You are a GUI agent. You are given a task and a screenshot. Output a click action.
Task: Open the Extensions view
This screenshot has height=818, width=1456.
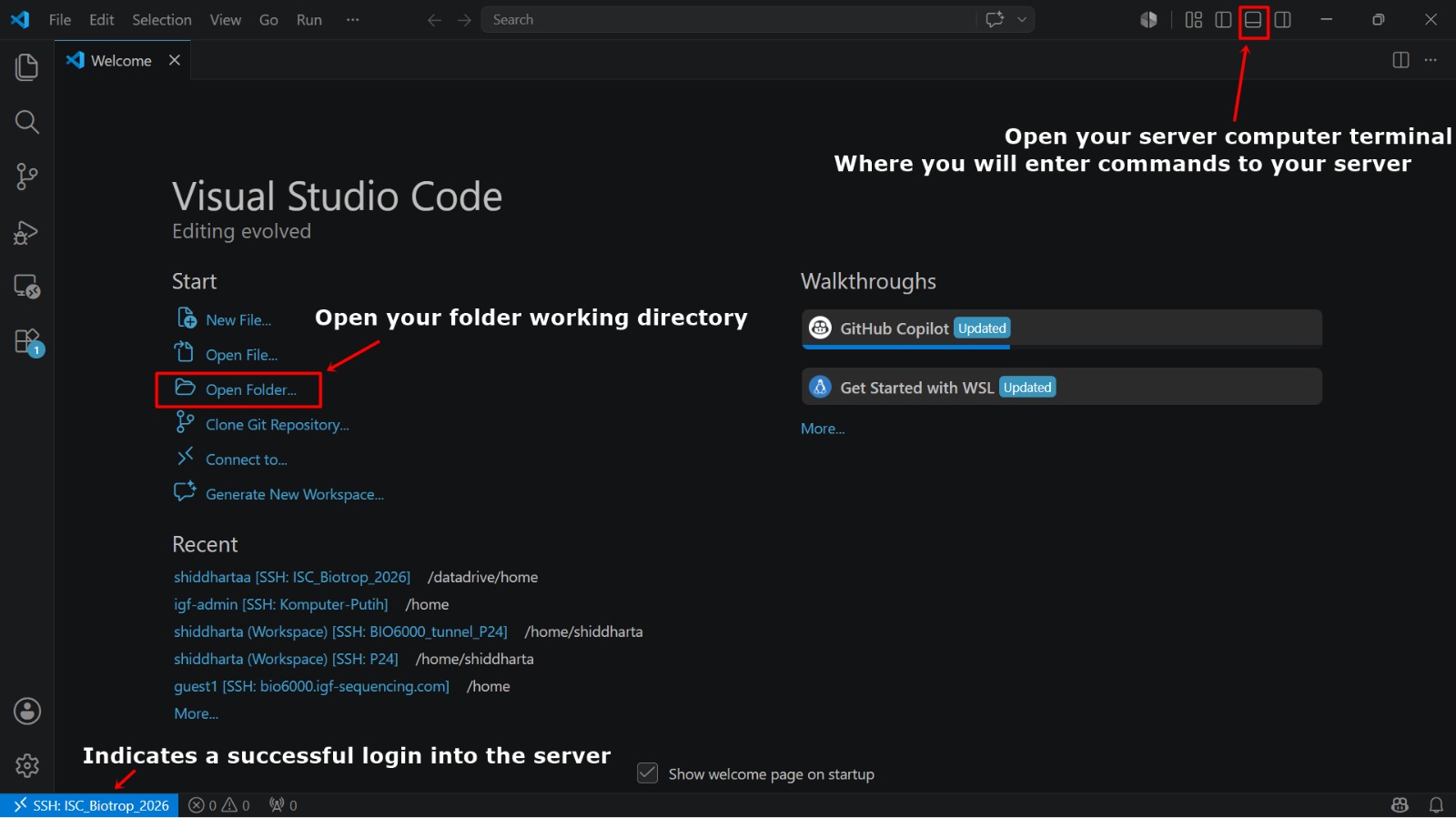pos(27,342)
